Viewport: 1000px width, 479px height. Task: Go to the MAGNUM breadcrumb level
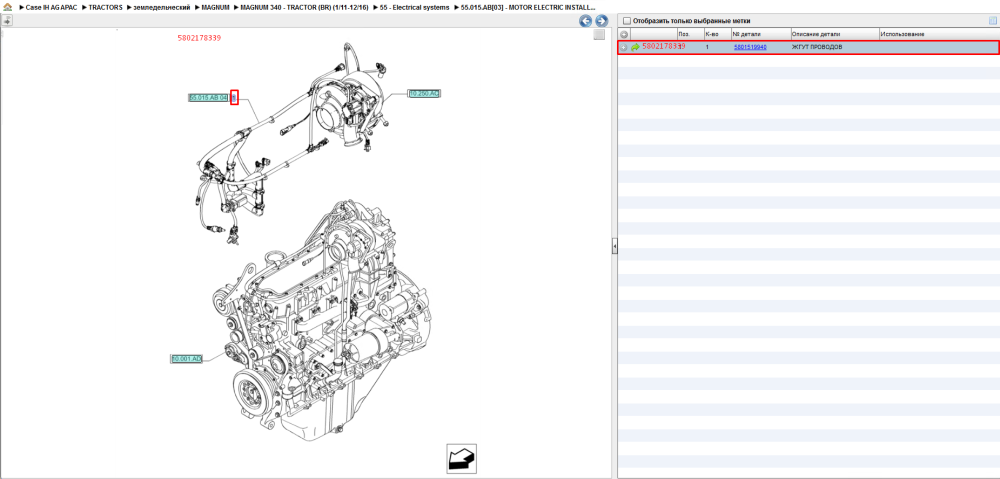(215, 7)
